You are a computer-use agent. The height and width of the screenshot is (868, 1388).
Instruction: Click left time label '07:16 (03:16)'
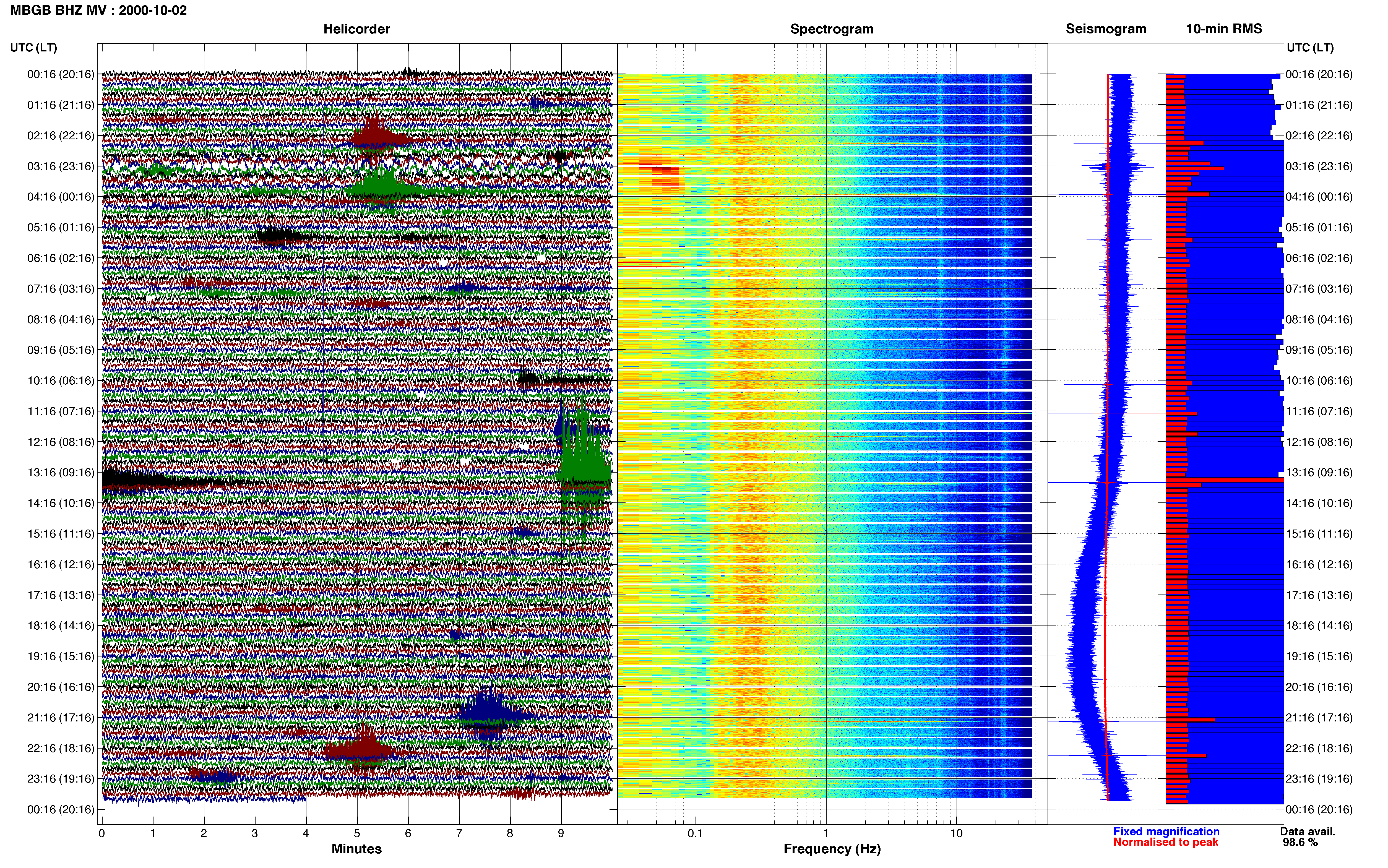point(60,288)
